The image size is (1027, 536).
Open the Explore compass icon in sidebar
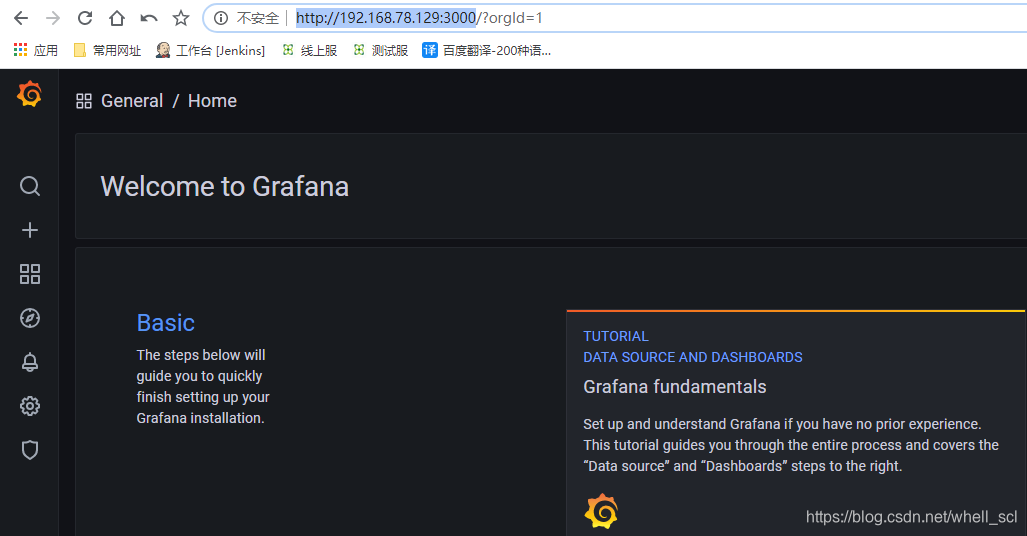(x=29, y=318)
